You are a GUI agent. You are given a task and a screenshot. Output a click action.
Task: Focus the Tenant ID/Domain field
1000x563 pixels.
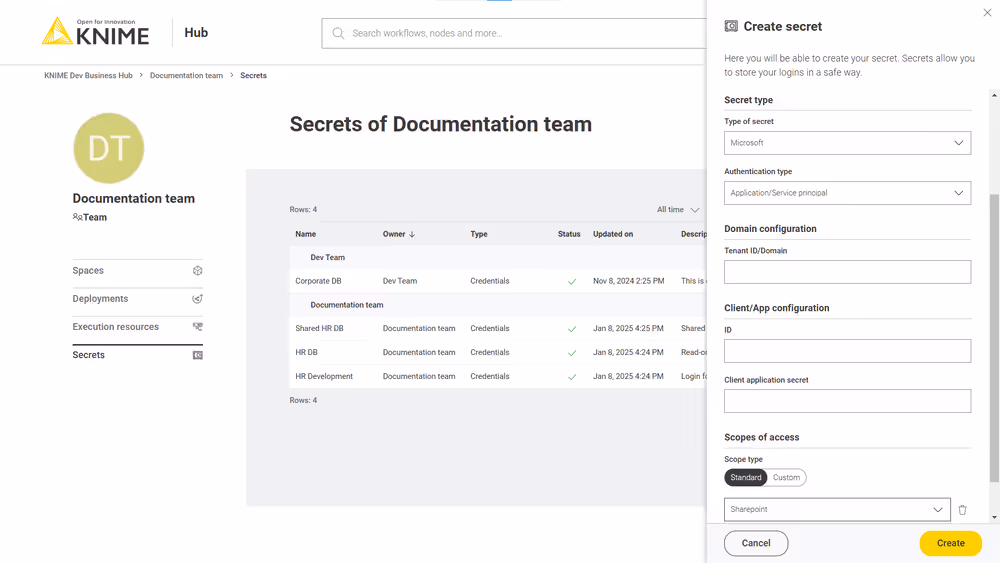848,272
